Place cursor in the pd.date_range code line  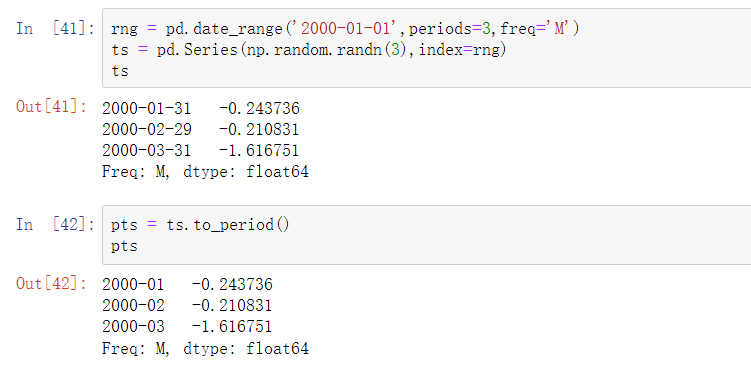tap(345, 29)
